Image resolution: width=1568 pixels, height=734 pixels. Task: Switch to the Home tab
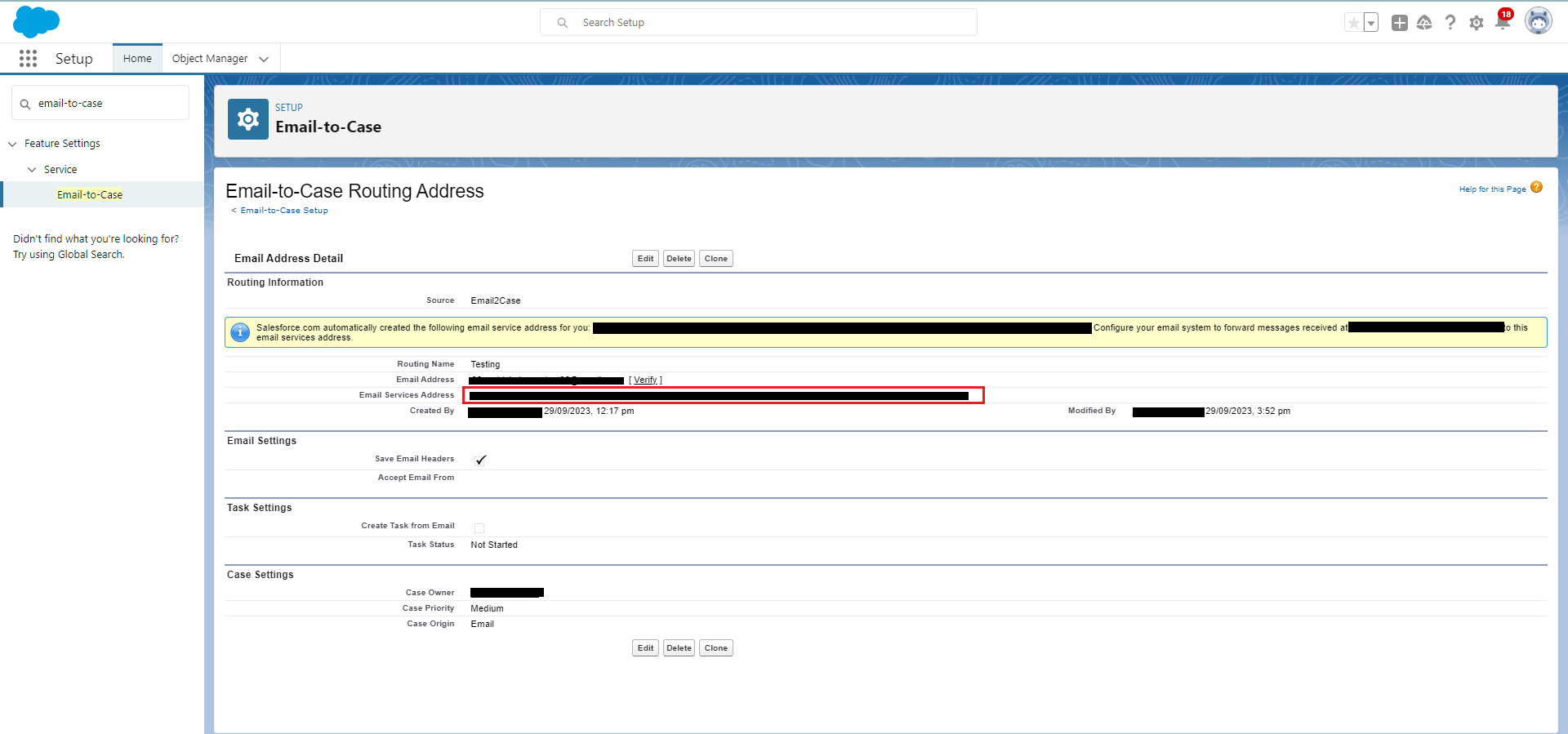click(137, 59)
